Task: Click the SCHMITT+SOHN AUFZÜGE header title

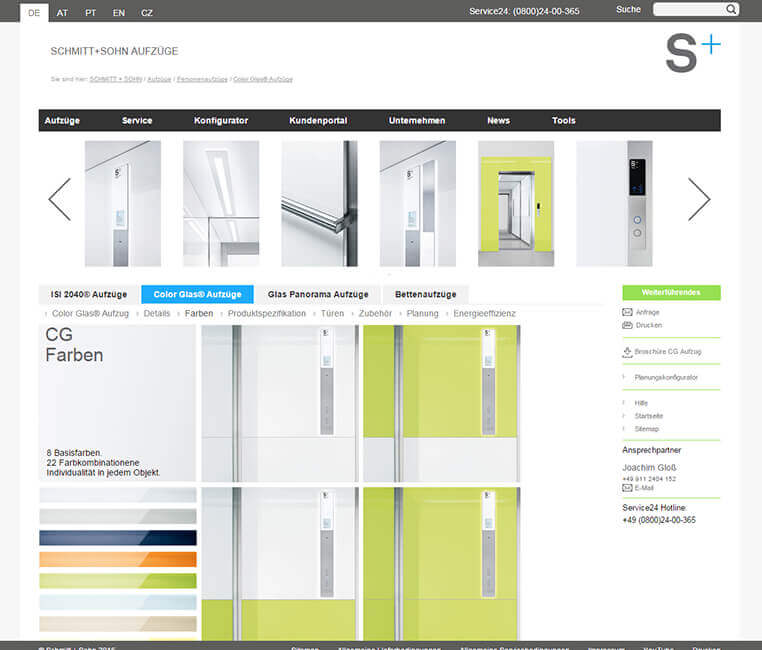Action: tap(114, 51)
